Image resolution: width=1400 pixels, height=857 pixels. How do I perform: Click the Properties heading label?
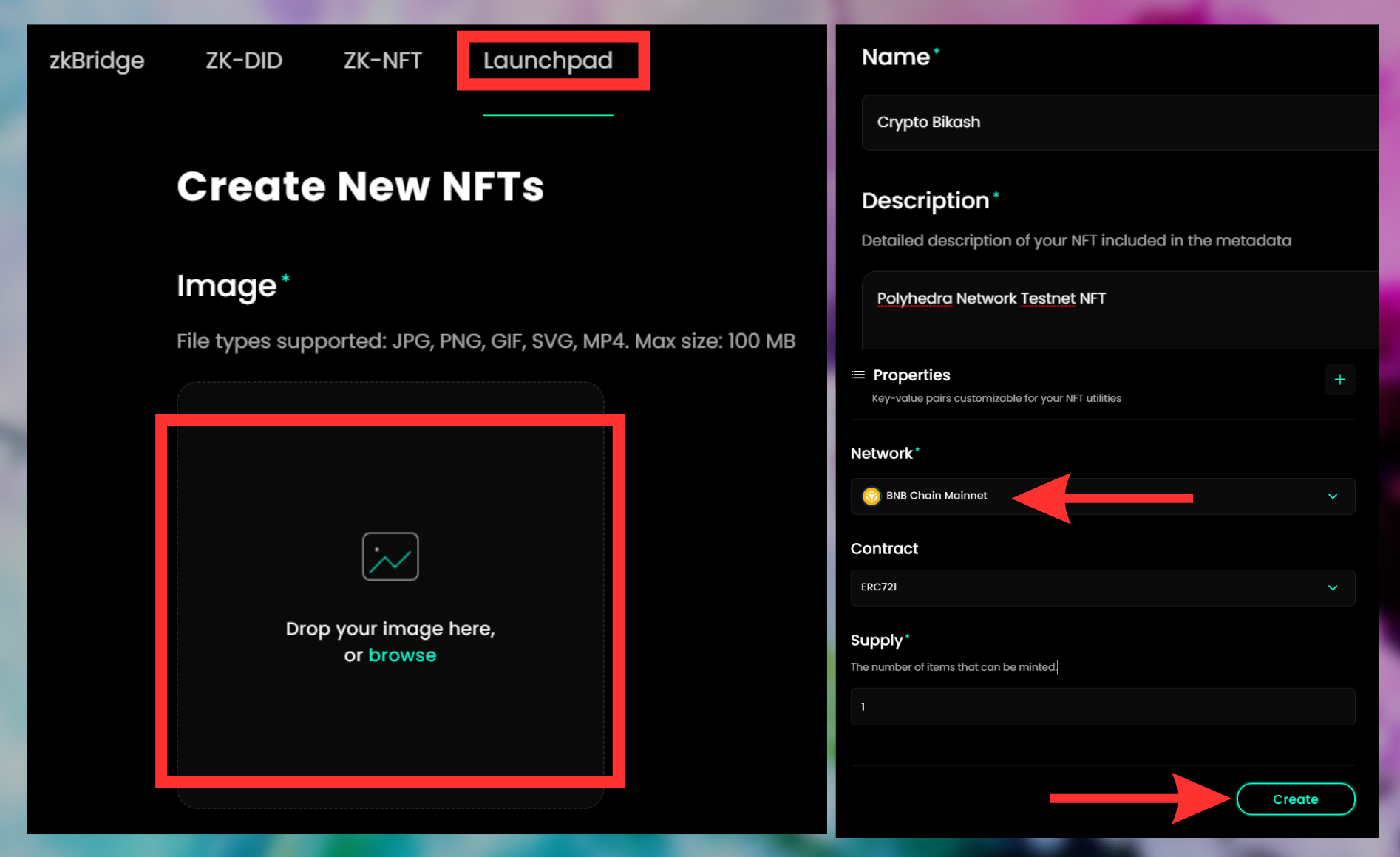(911, 375)
